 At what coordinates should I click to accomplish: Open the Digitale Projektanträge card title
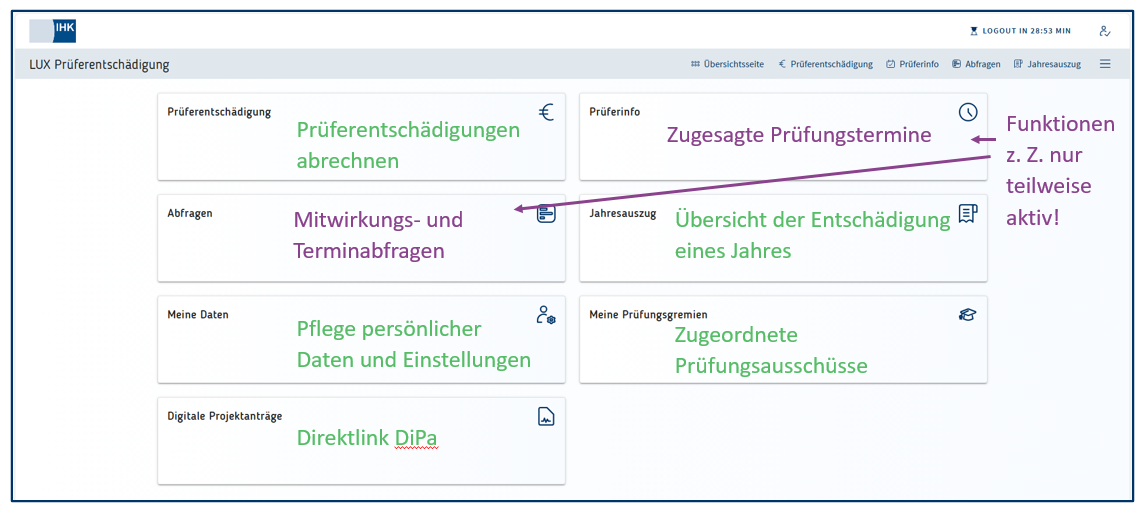tap(225, 416)
